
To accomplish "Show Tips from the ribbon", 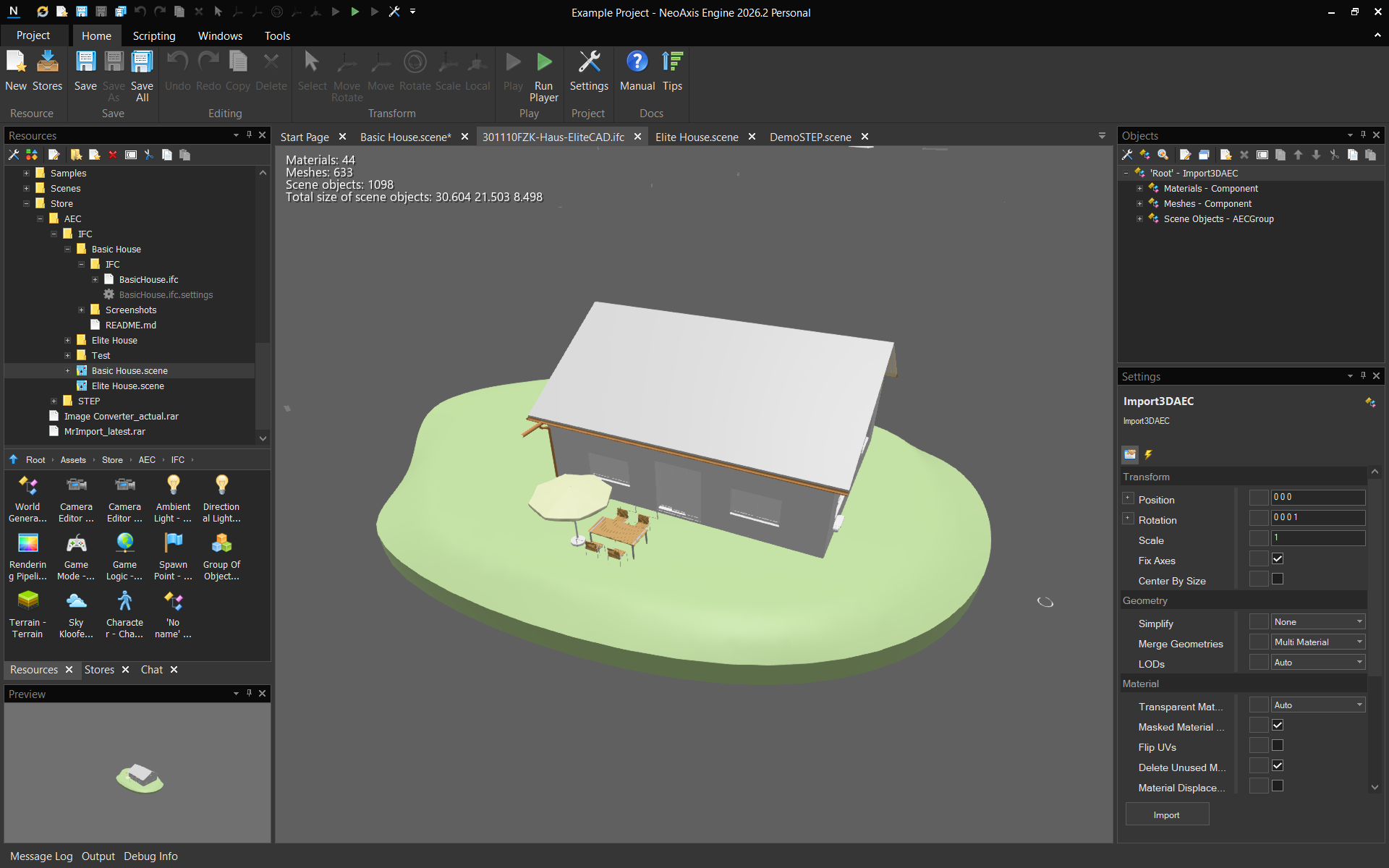I will pyautogui.click(x=672, y=62).
